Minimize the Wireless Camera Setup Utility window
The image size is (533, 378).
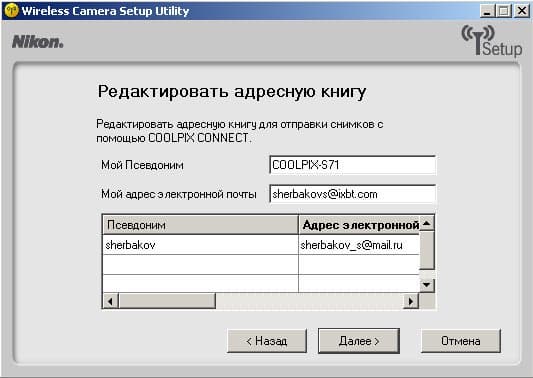point(487,11)
